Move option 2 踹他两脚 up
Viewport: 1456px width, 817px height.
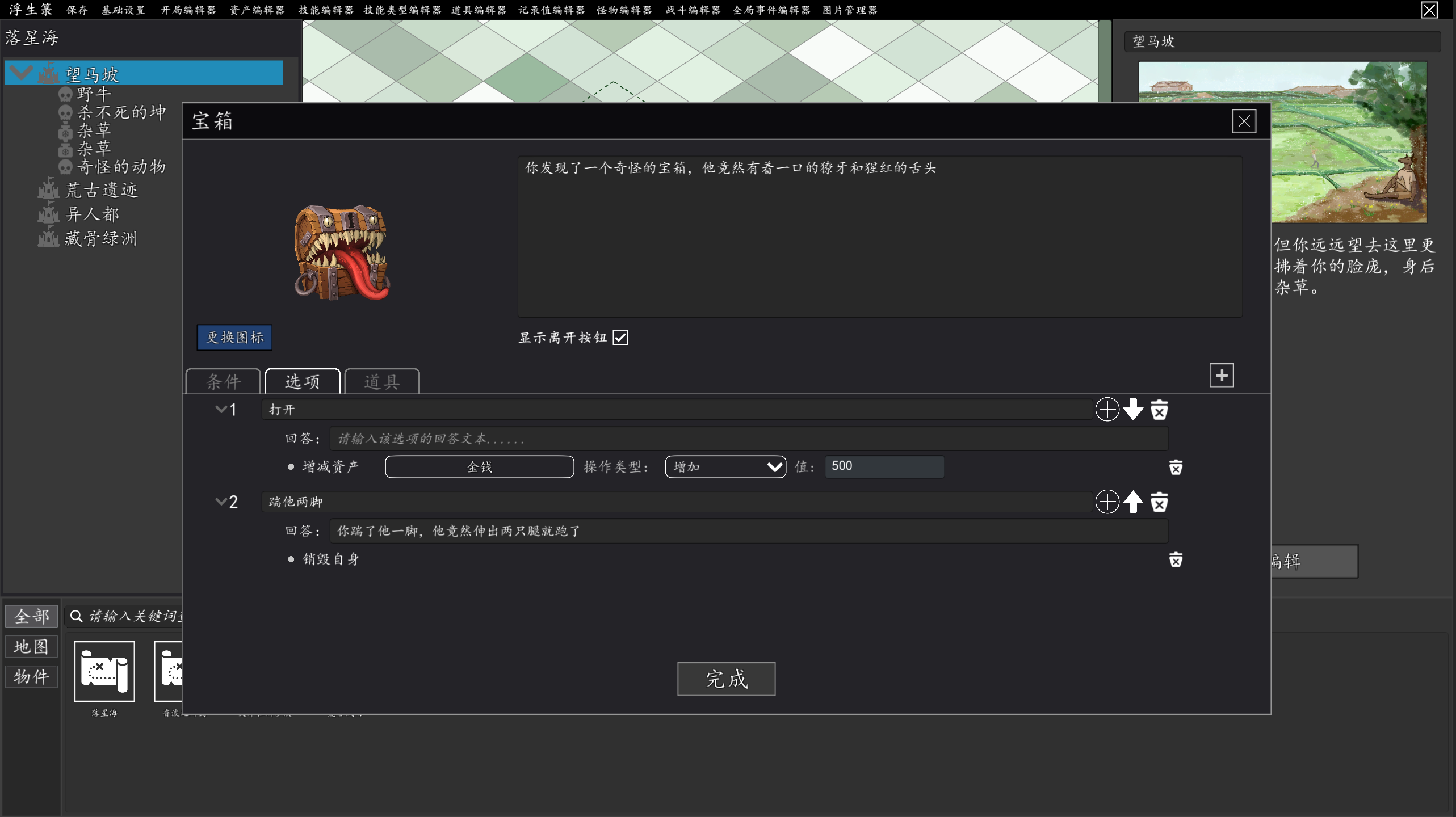click(x=1133, y=502)
